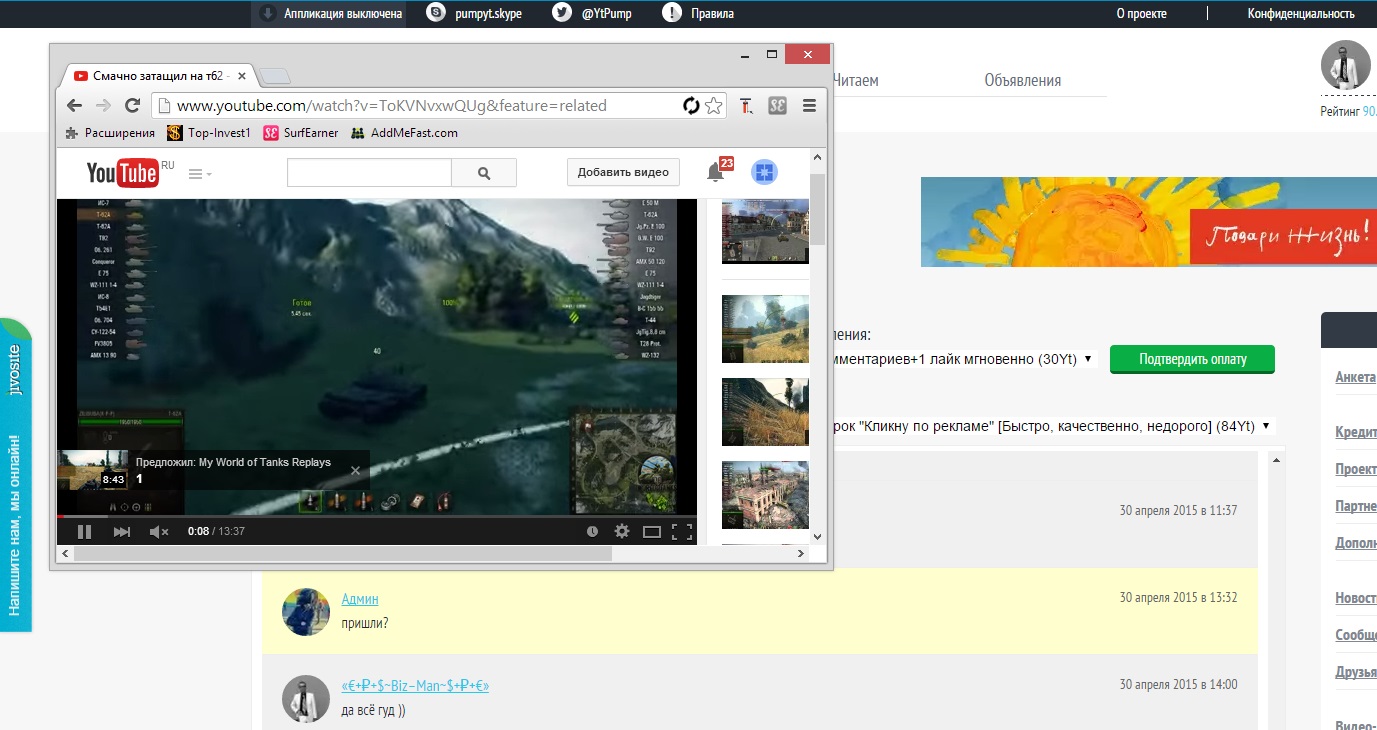
Task: Click the Skype icon in the top bar
Action: point(436,13)
